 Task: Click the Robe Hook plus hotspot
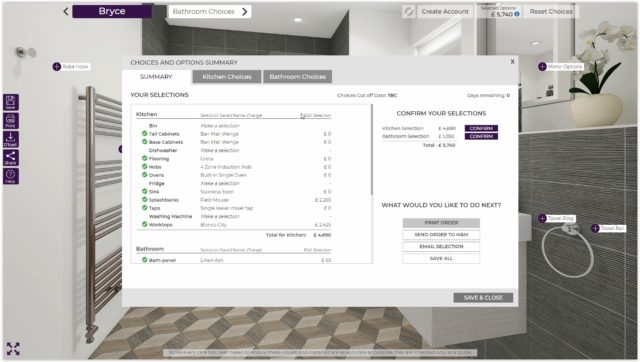(56, 67)
